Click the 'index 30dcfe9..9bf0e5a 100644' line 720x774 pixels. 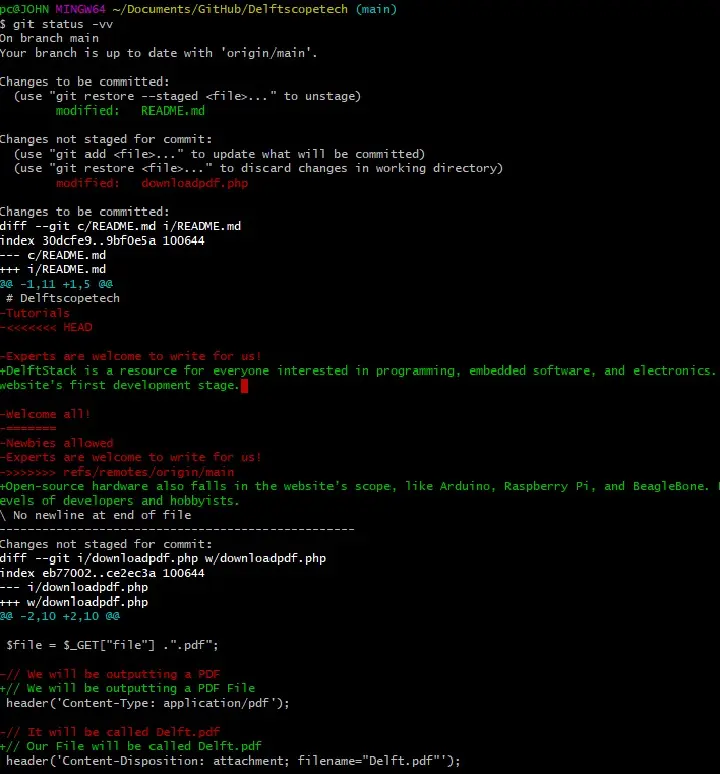102,241
